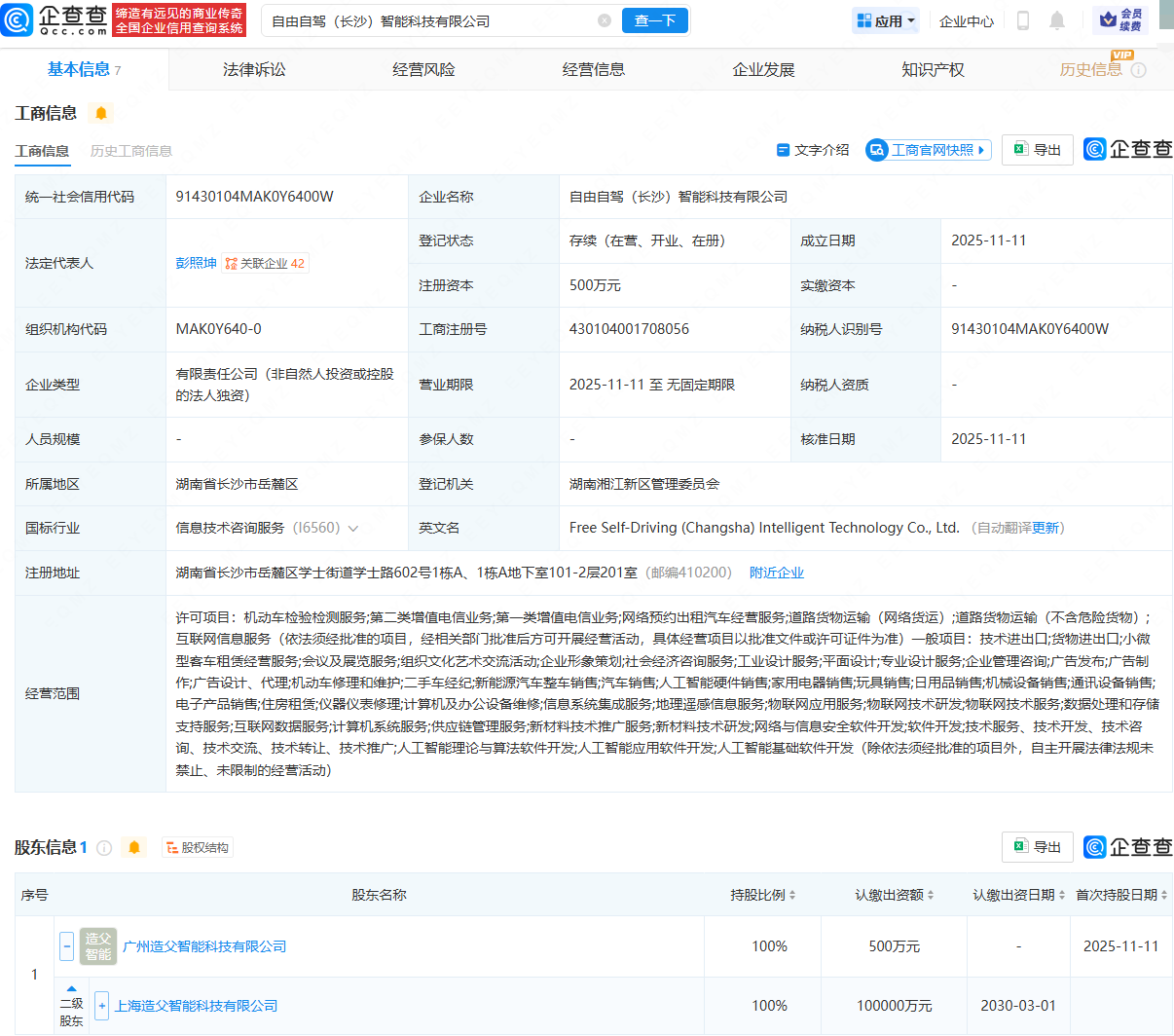Expand the 国标行业 industry dropdown chevron

click(x=353, y=529)
